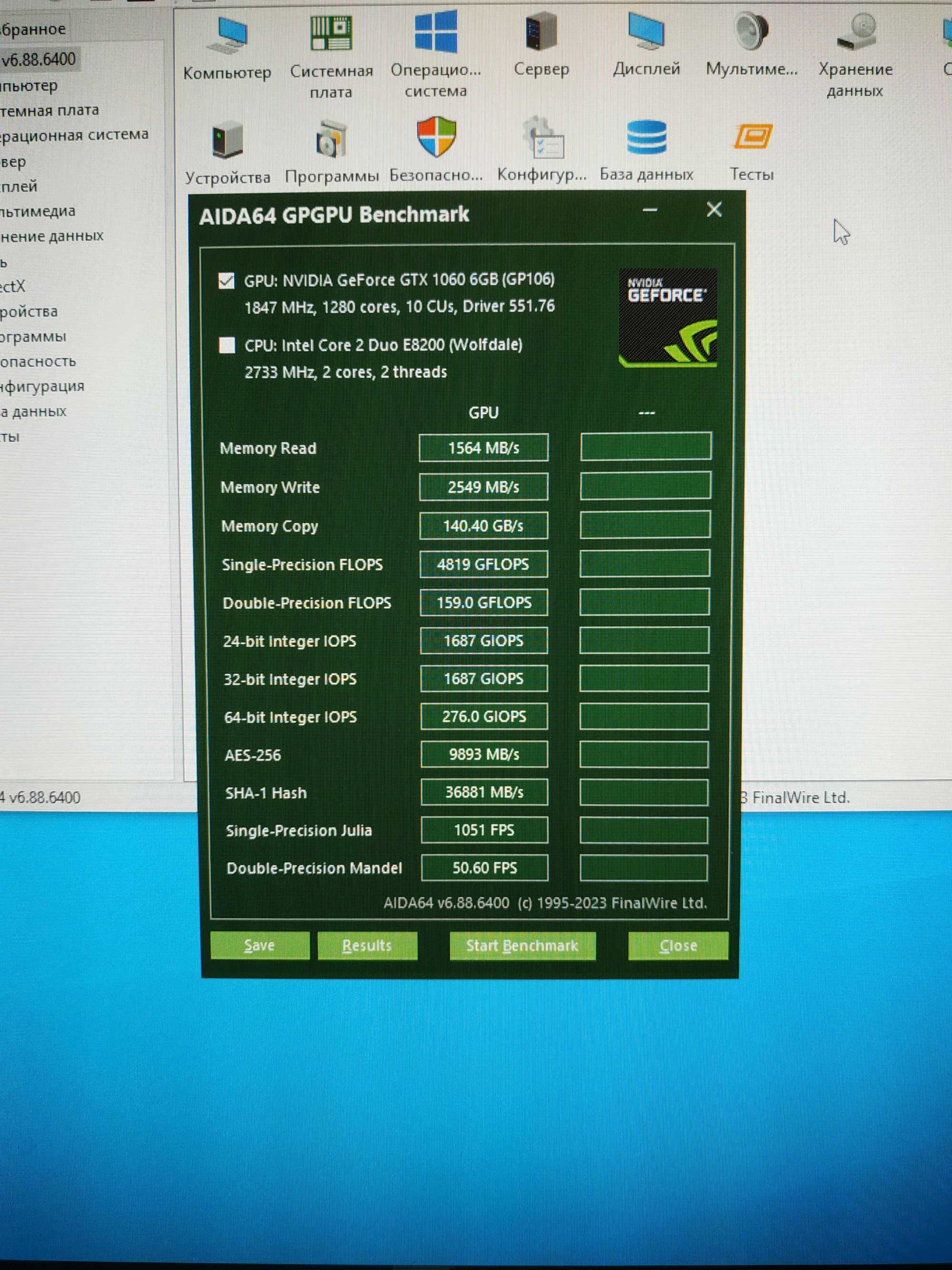Select Системная плата in sidebar tree
Image resolution: width=952 pixels, height=1270 pixels.
point(50,110)
